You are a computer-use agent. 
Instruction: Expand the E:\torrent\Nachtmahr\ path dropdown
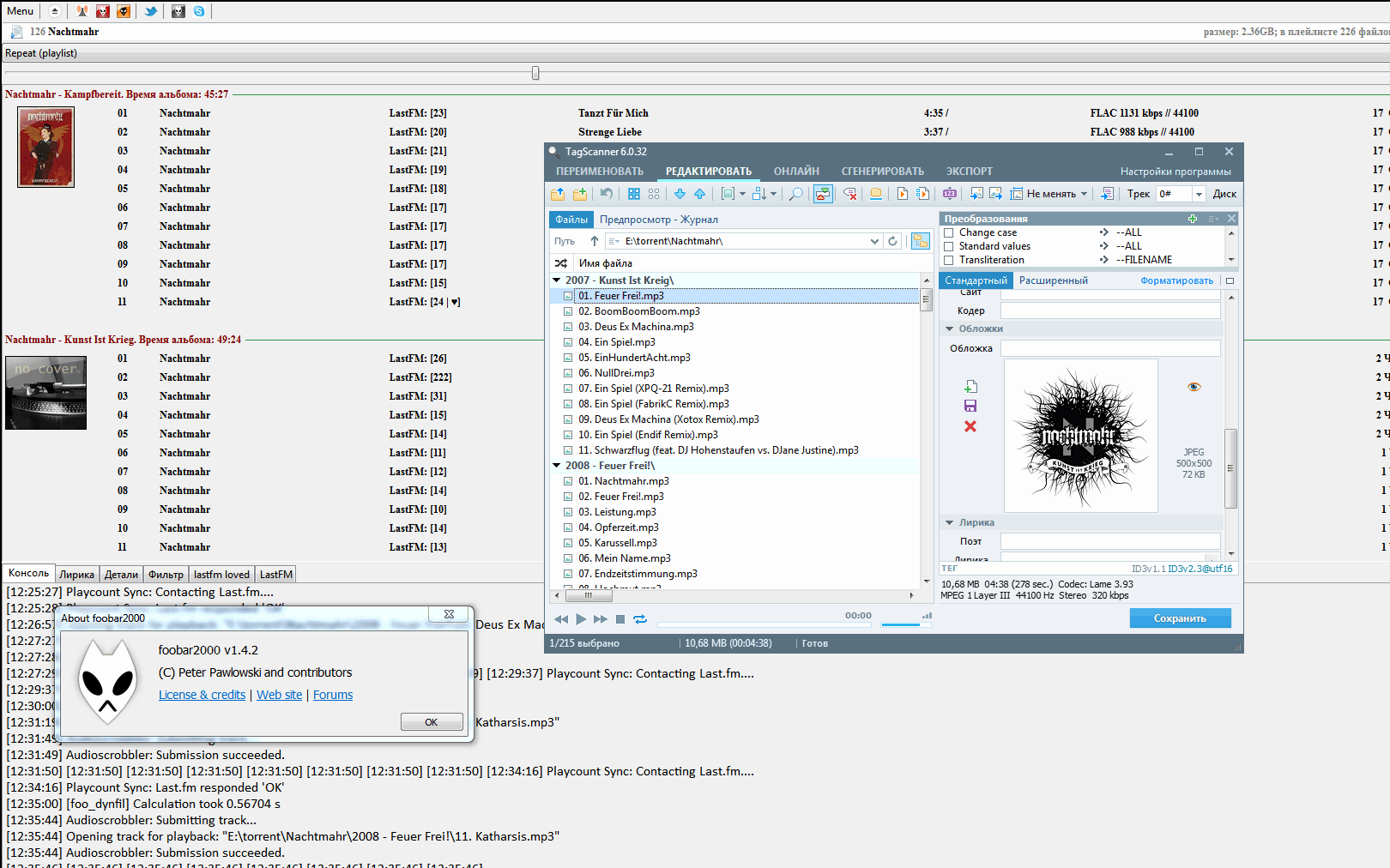point(874,241)
